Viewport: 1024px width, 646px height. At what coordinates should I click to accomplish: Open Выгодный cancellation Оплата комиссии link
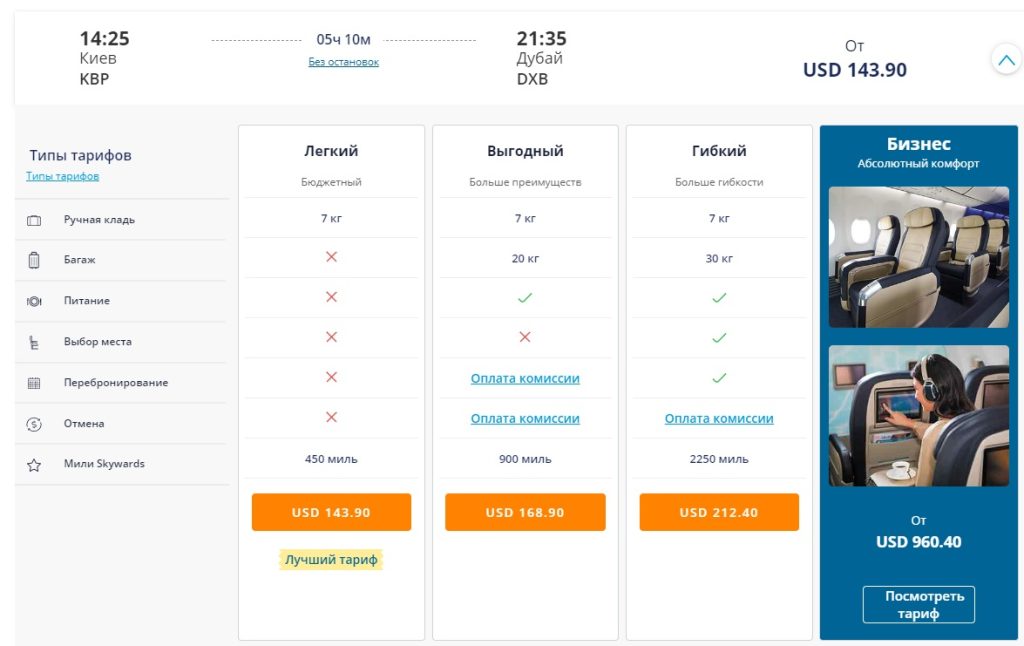(525, 419)
